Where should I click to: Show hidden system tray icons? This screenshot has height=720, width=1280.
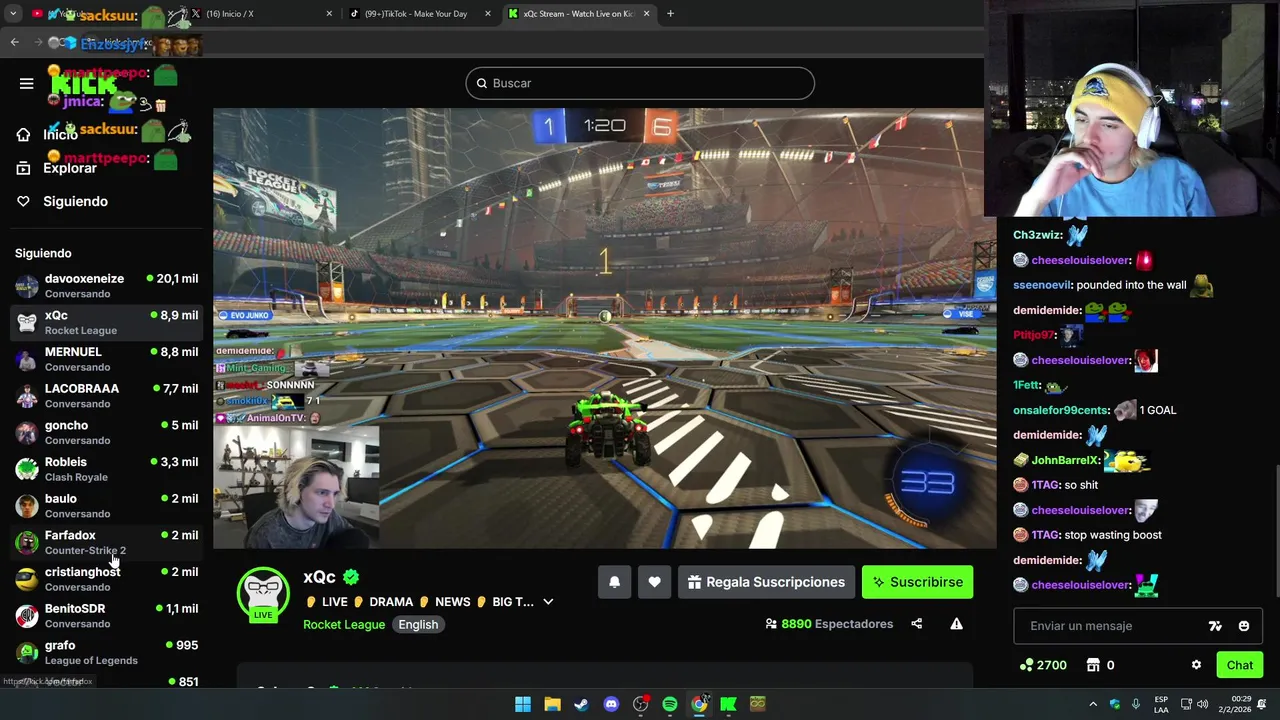pyautogui.click(x=1092, y=704)
